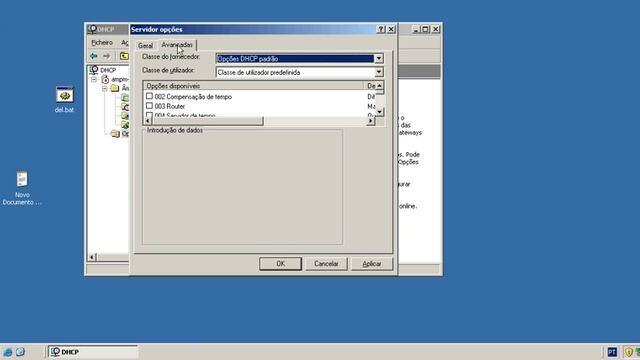This screenshot has width=640, height=360.
Task: Click DHCP taskbar button
Action: pyautogui.click(x=93, y=352)
